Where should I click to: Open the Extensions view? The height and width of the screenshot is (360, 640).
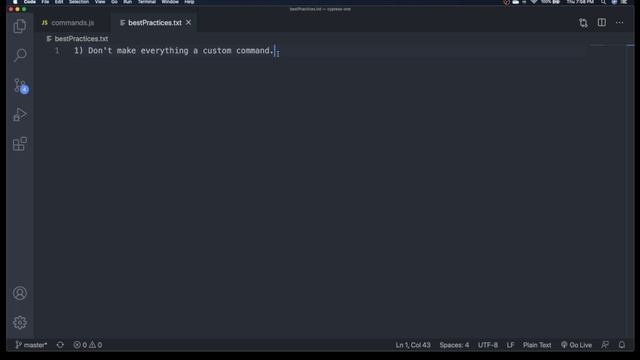[x=20, y=144]
